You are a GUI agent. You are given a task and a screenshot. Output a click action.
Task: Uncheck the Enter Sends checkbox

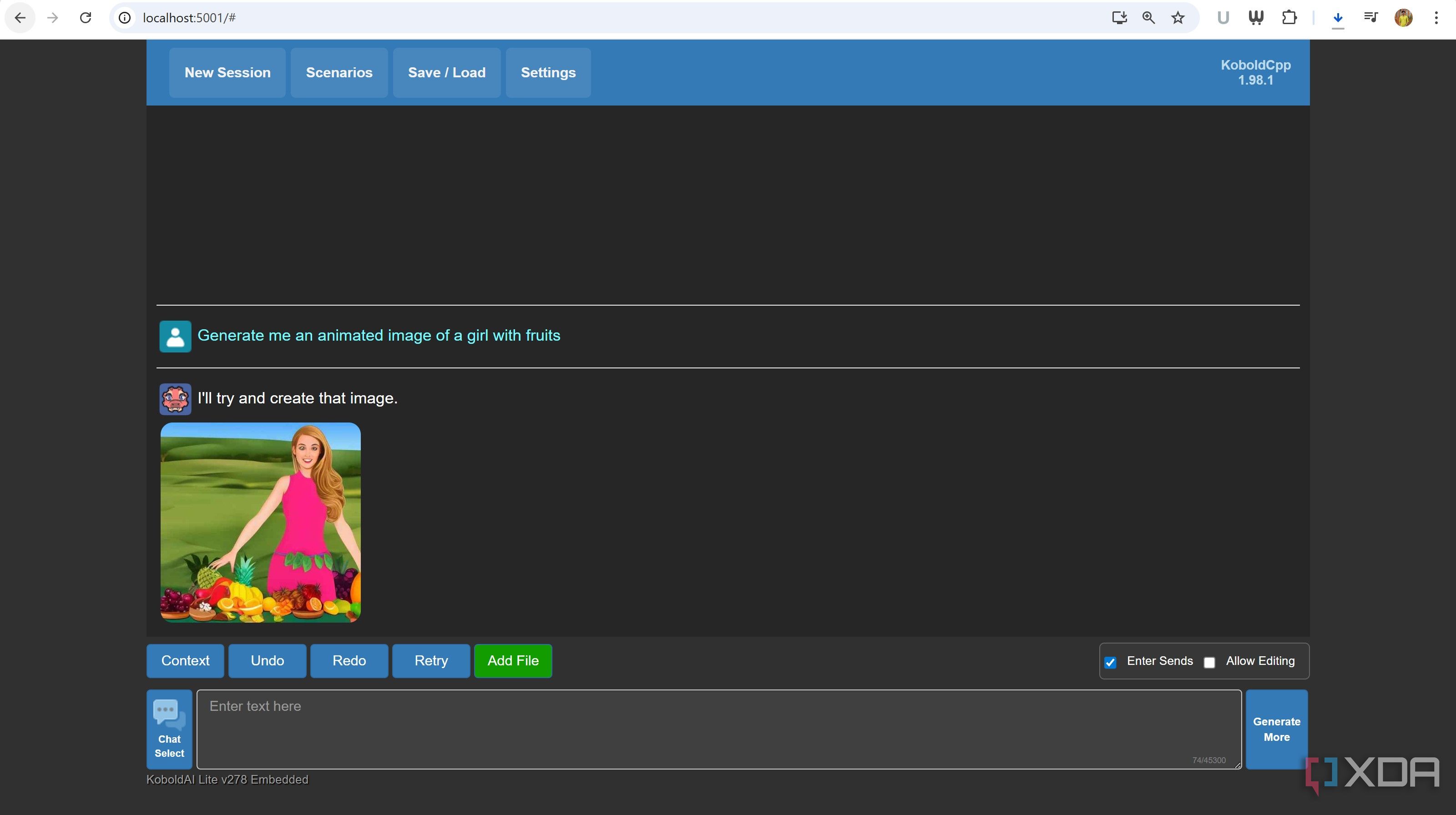[1110, 663]
